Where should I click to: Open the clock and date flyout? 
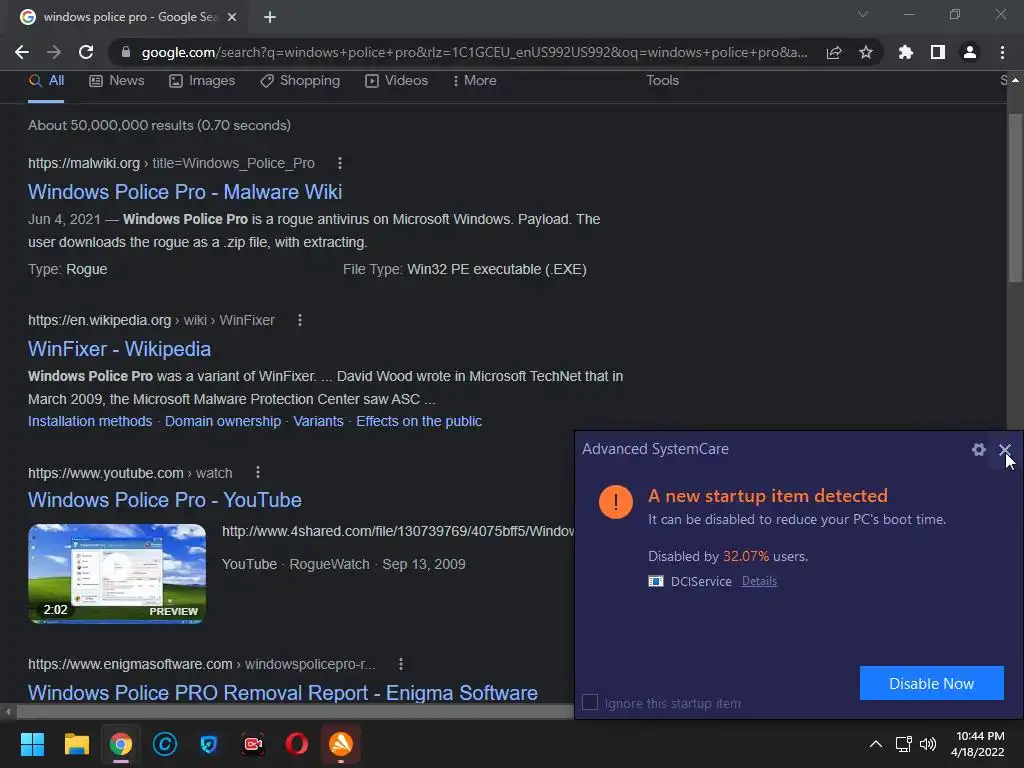coord(978,744)
